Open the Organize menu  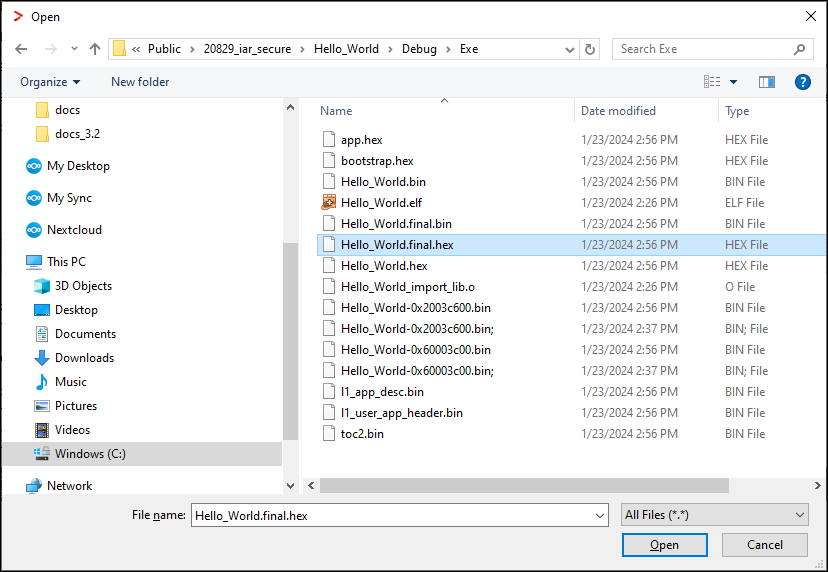50,82
